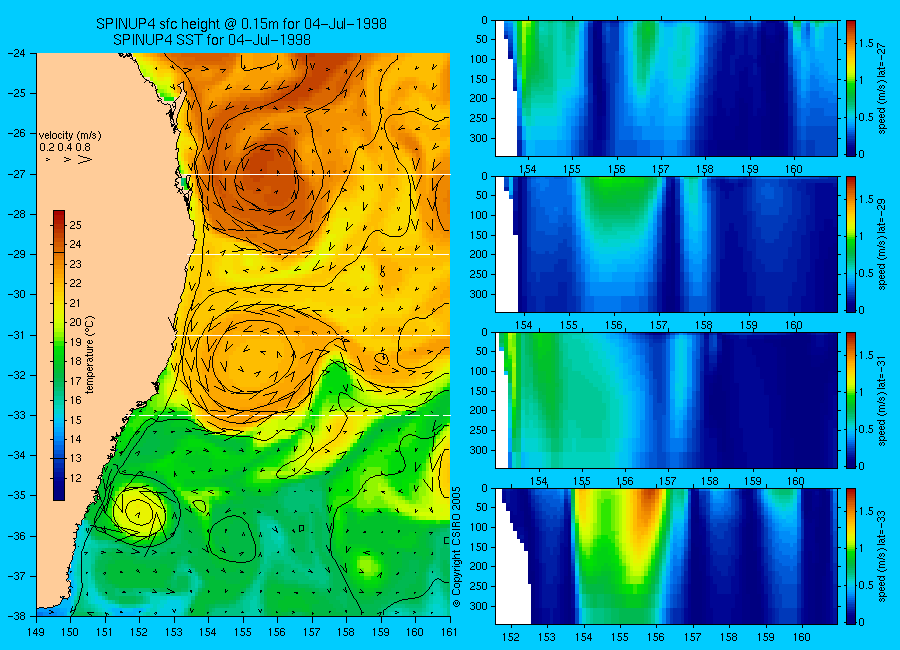Click the warm eddy centre on the -27 section line
The image size is (900, 650).
pyautogui.click(x=269, y=178)
